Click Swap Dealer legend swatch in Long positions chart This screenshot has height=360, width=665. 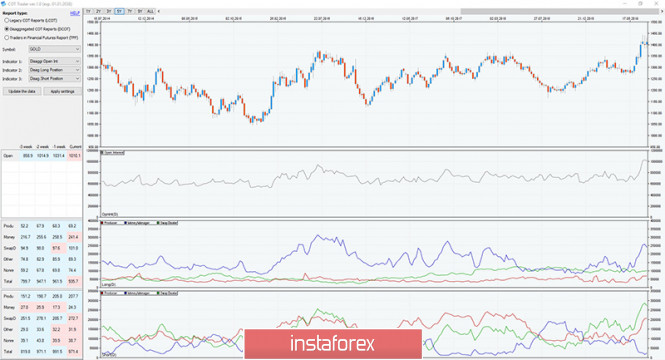point(158,223)
